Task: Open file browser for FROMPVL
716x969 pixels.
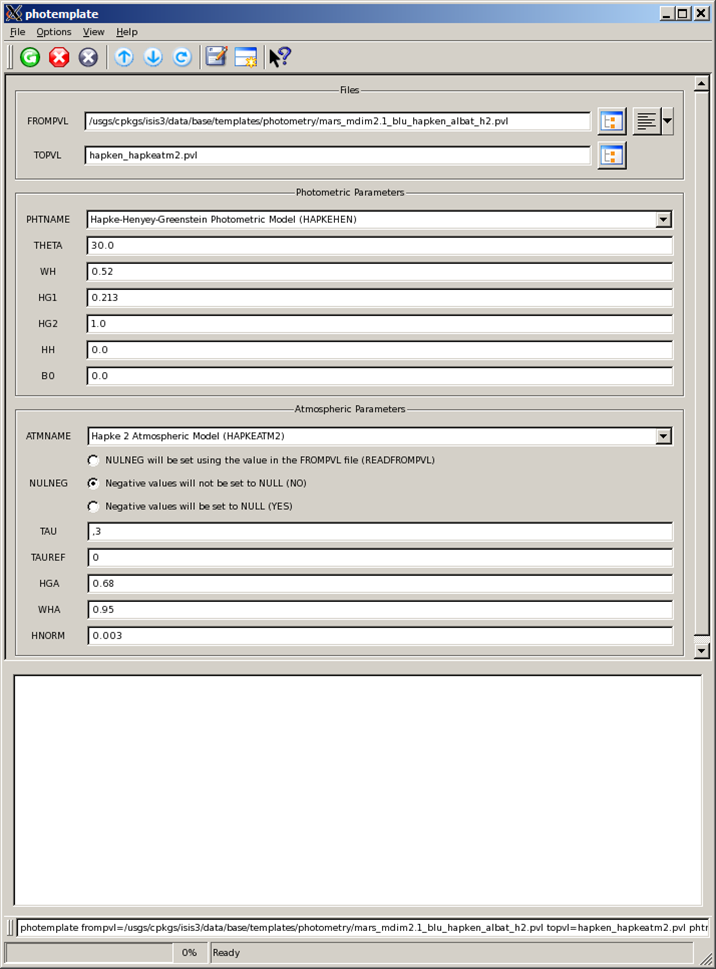Action: 612,122
